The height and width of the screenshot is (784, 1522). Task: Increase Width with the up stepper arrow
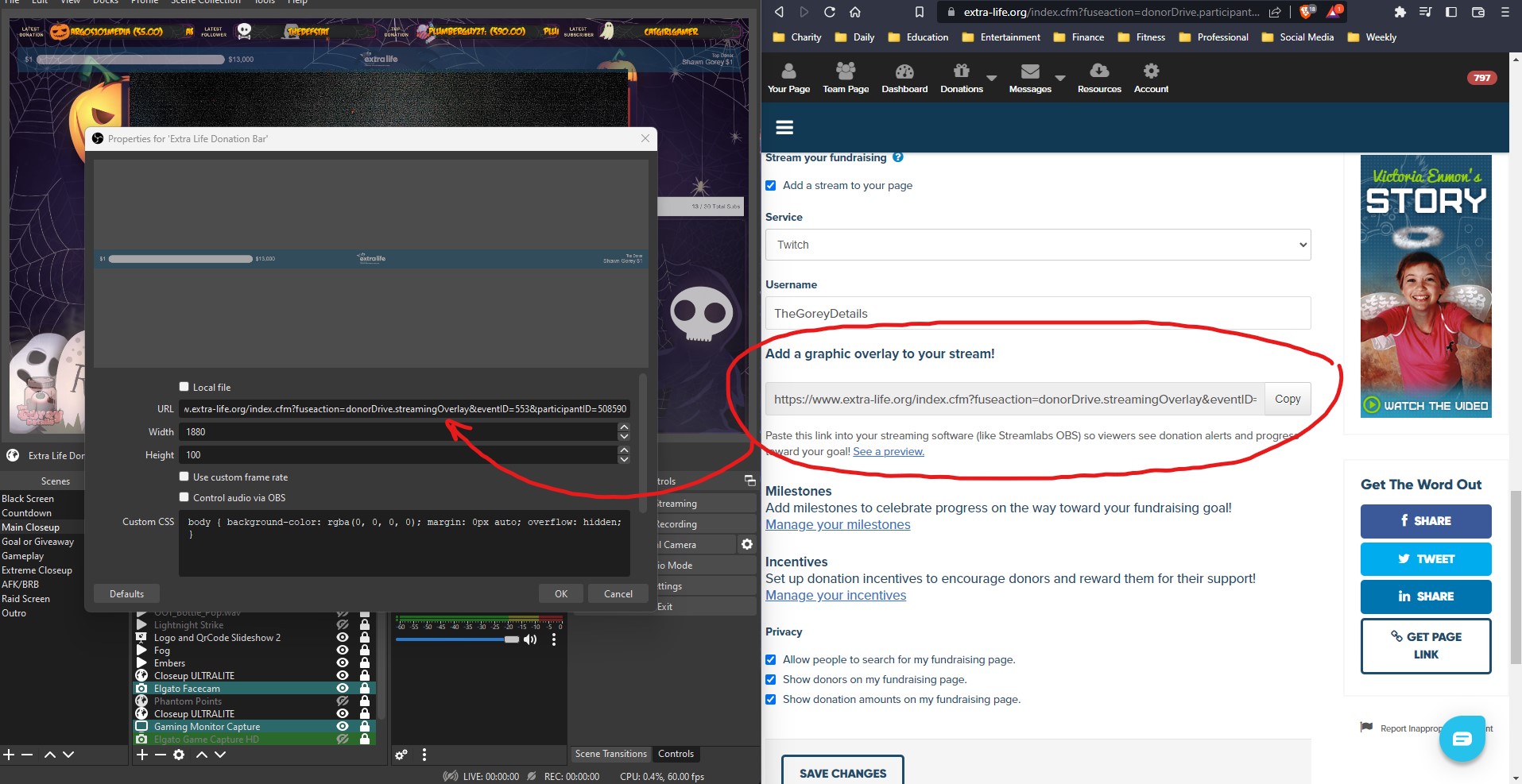(x=624, y=427)
